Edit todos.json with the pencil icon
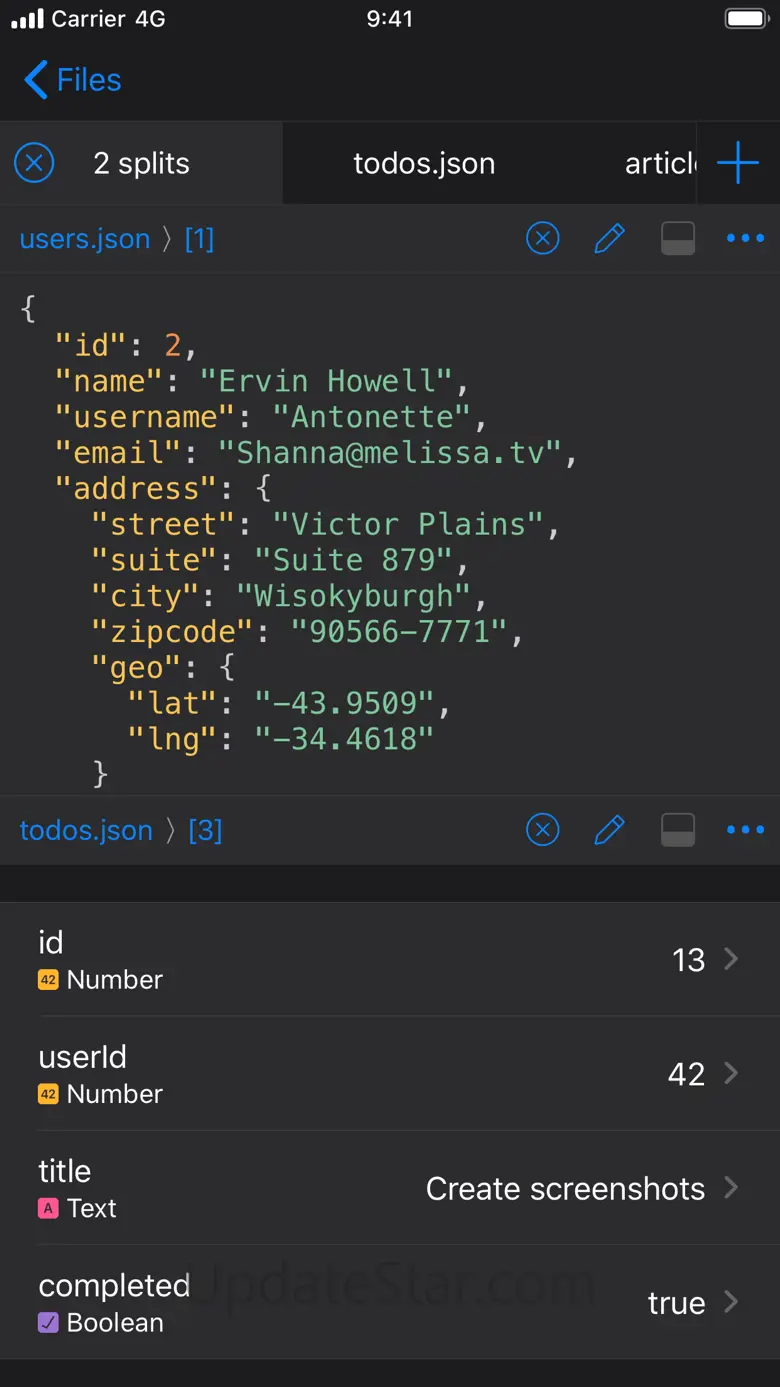780x1387 pixels. (x=609, y=830)
